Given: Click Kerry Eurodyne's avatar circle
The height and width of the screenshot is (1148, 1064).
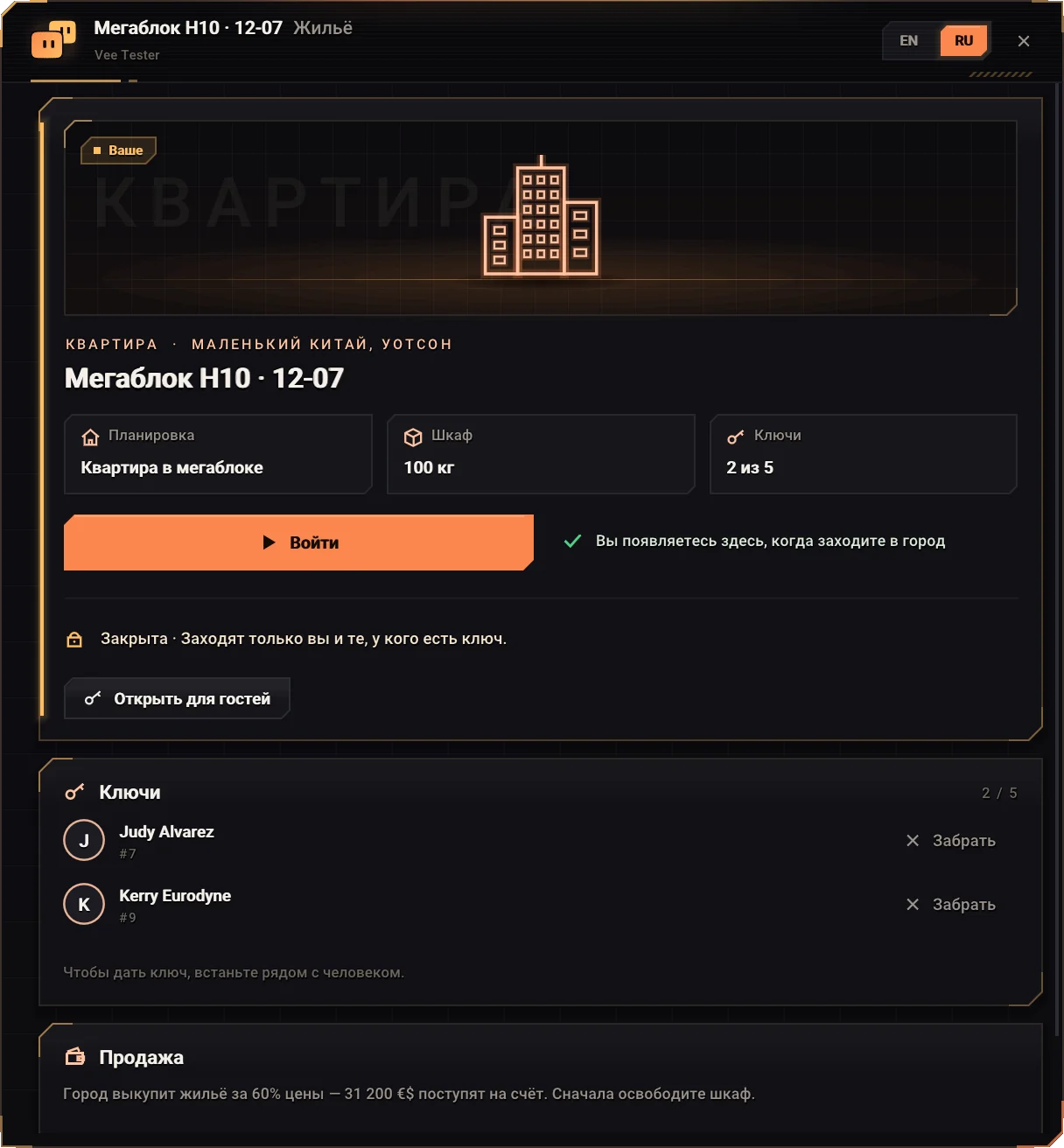Looking at the screenshot, I should point(84,905).
